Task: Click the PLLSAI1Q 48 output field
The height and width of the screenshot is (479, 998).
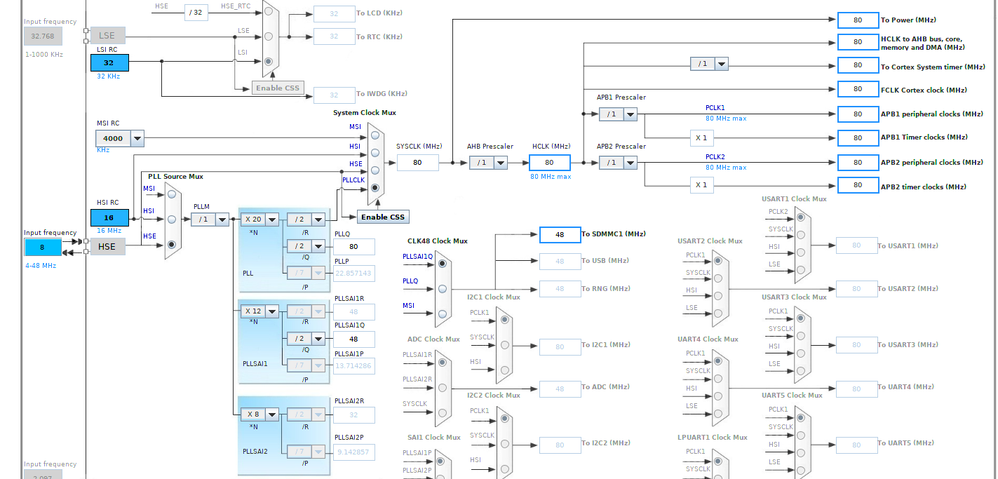Action: pos(353,339)
